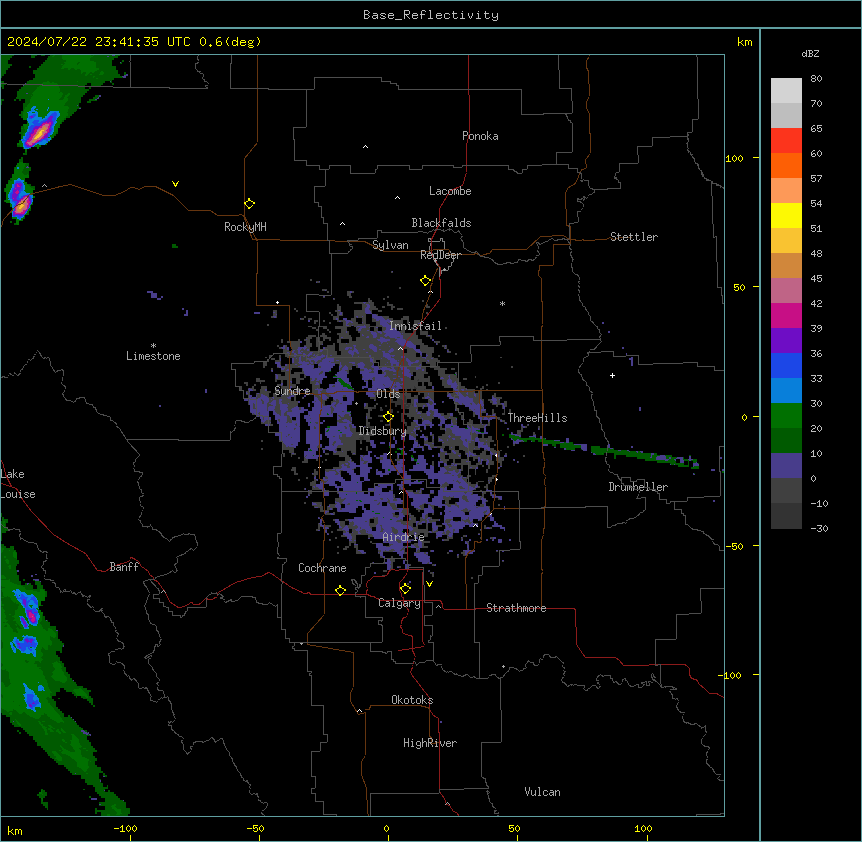Click the Didsbury label
Image resolution: width=862 pixels, height=842 pixels.
tap(383, 431)
